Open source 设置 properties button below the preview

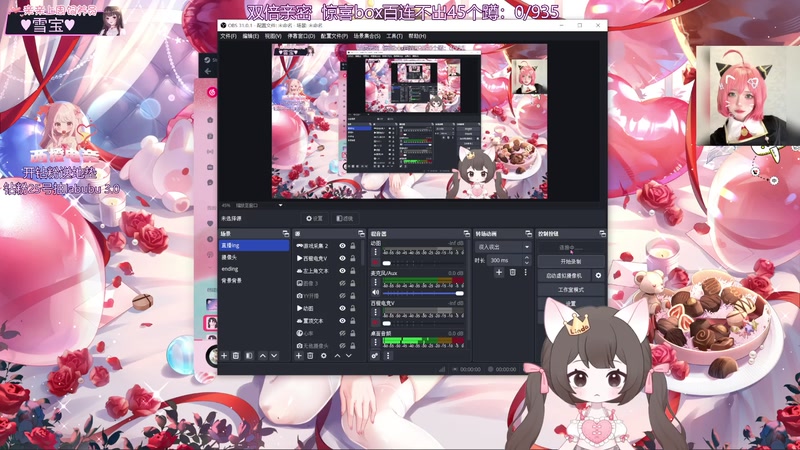point(315,218)
